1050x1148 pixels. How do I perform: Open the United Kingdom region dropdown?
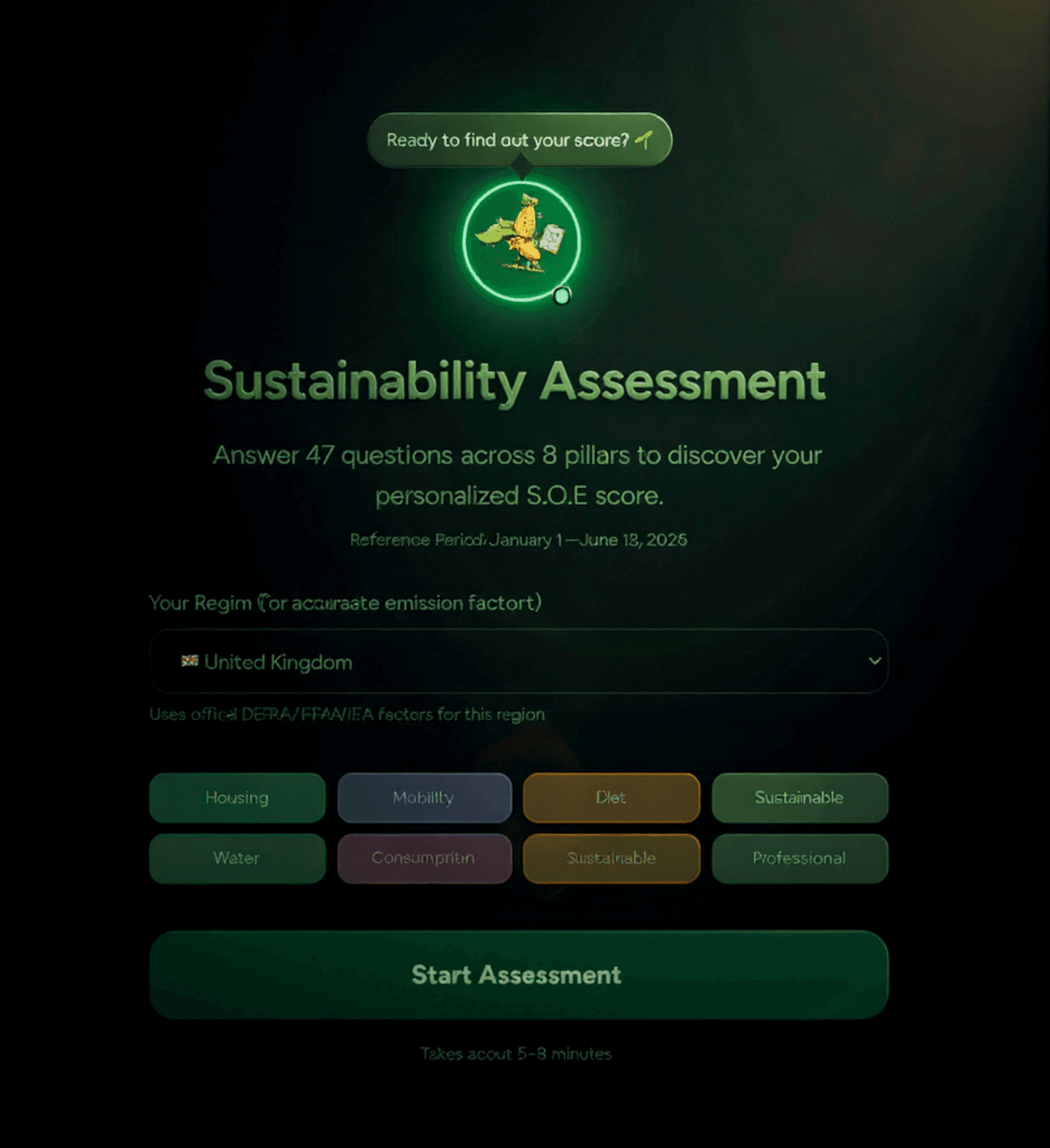519,661
